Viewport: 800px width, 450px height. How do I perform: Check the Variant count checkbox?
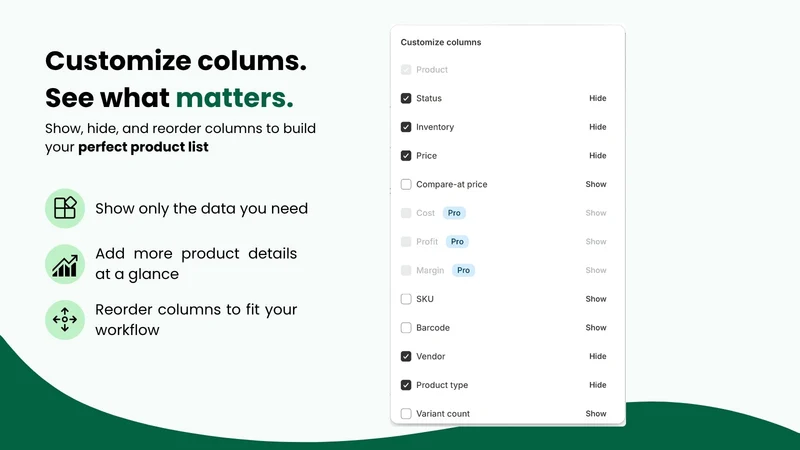tap(406, 413)
